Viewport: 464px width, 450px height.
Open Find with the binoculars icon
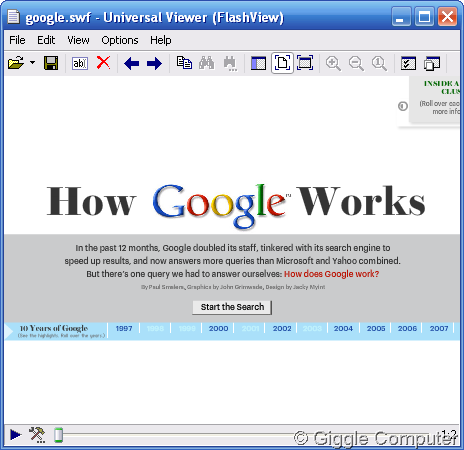(x=207, y=63)
